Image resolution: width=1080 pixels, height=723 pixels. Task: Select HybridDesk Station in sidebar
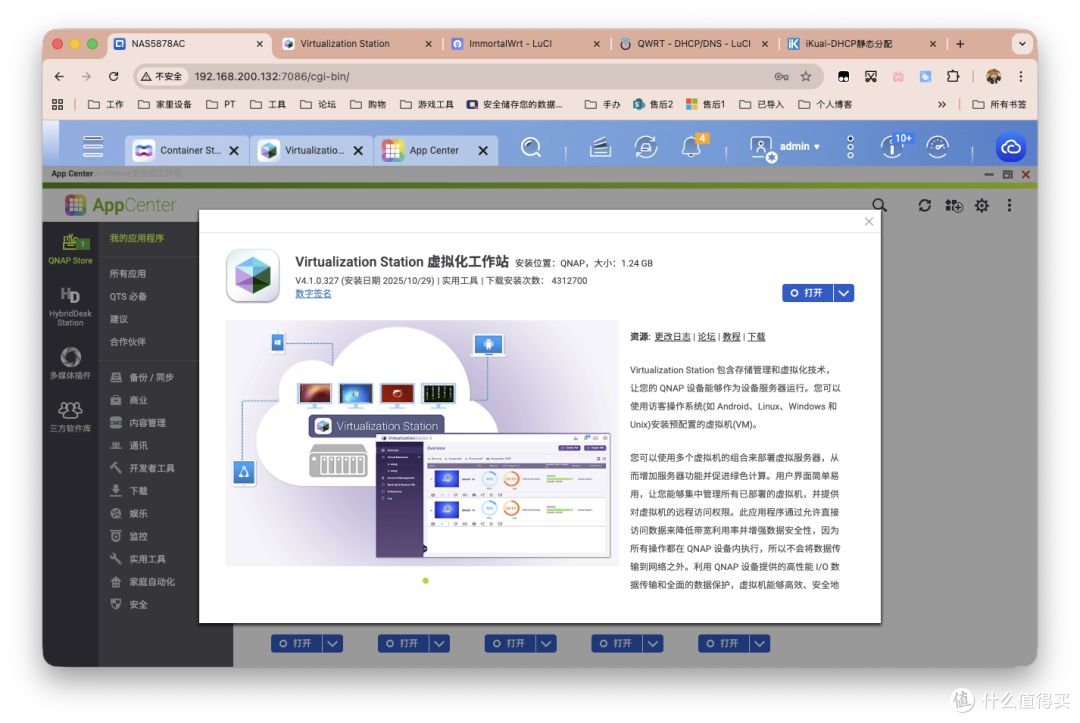coord(70,306)
